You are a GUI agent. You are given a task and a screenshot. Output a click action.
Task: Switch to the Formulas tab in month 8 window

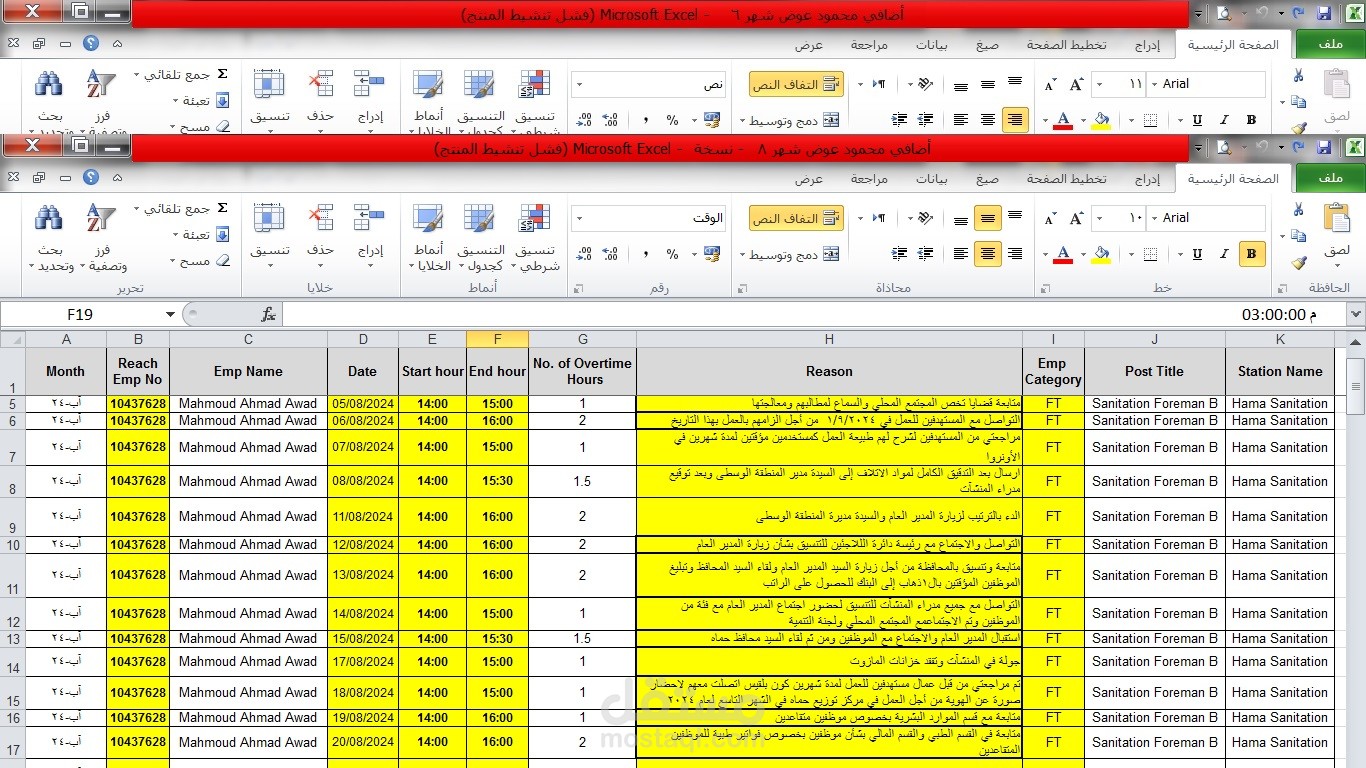(987, 179)
